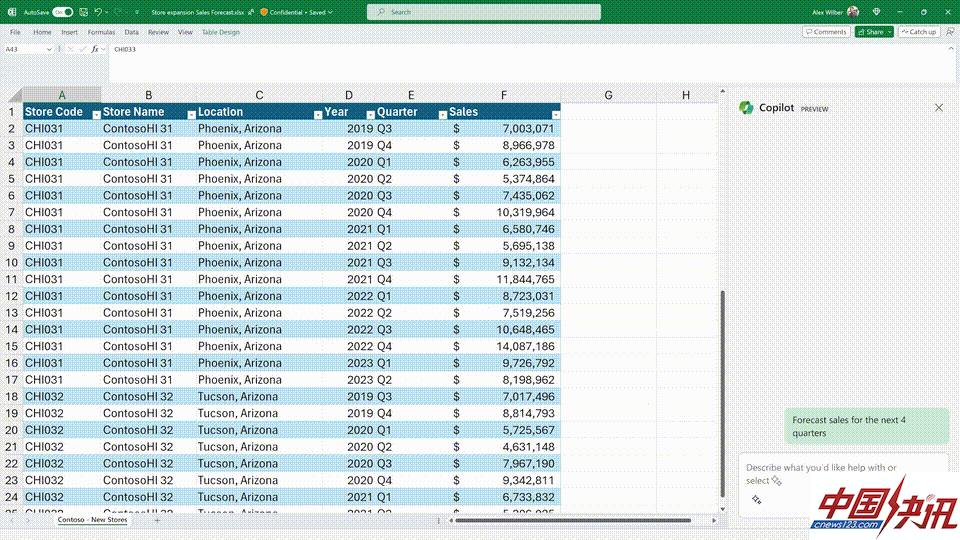Image resolution: width=960 pixels, height=540 pixels.
Task: Open the Quarter column filter dropdown
Action: point(442,114)
